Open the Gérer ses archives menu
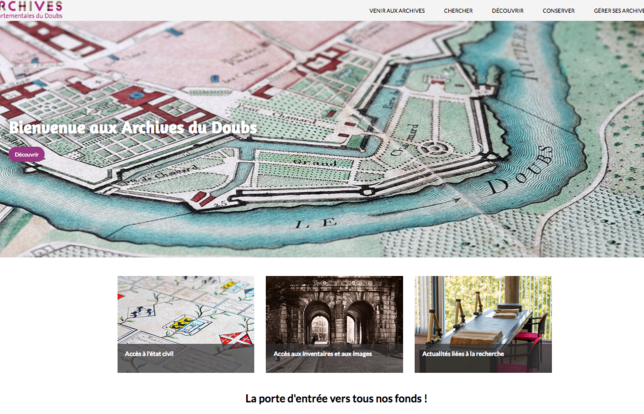The width and height of the screenshot is (644, 414). coord(619,11)
